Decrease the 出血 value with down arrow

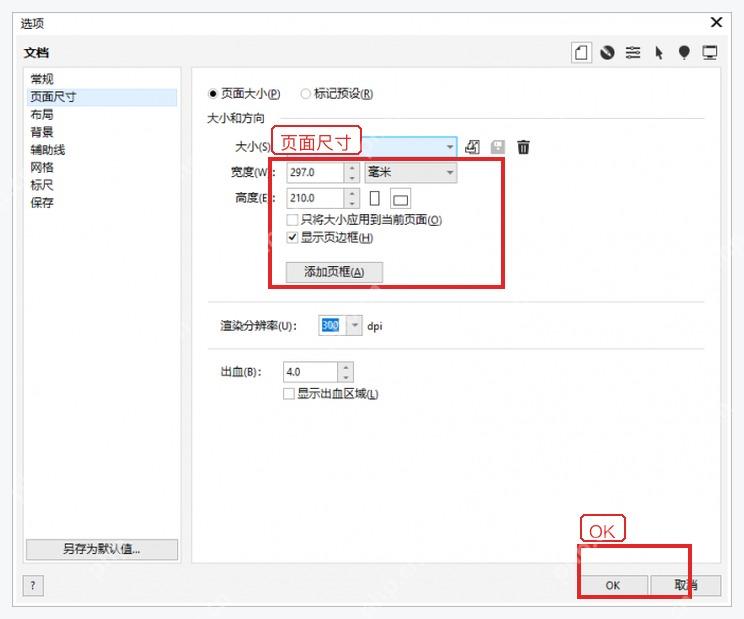pos(346,378)
